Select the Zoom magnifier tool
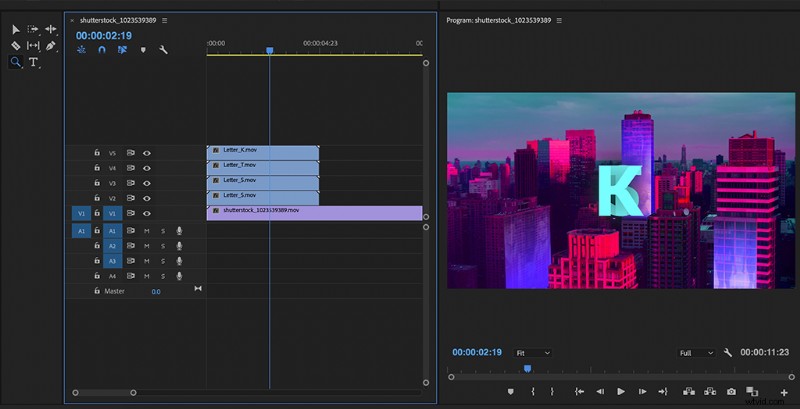Image resolution: width=800 pixels, height=409 pixels. tap(16, 62)
